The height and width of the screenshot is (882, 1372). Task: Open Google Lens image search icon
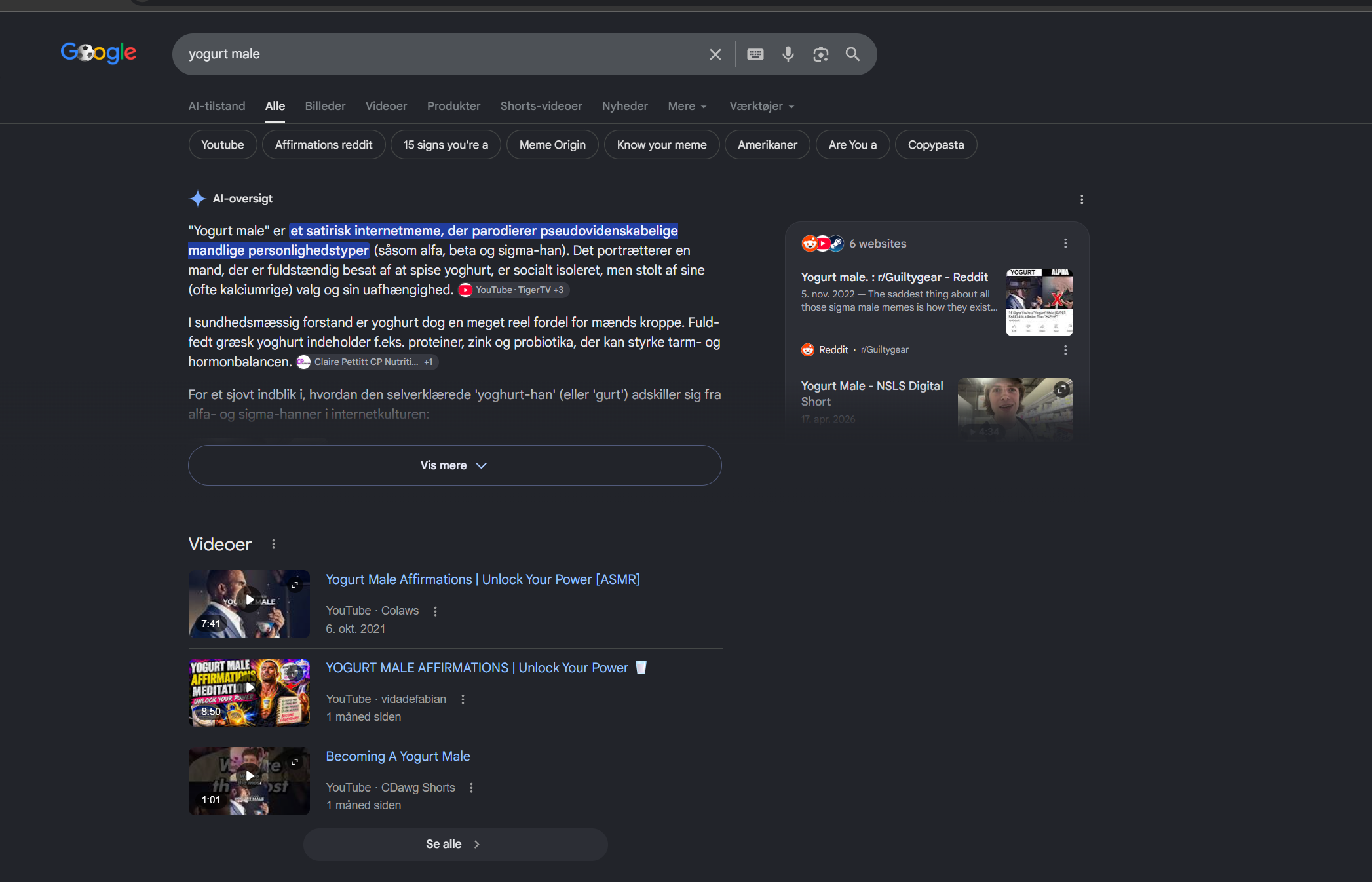point(820,54)
